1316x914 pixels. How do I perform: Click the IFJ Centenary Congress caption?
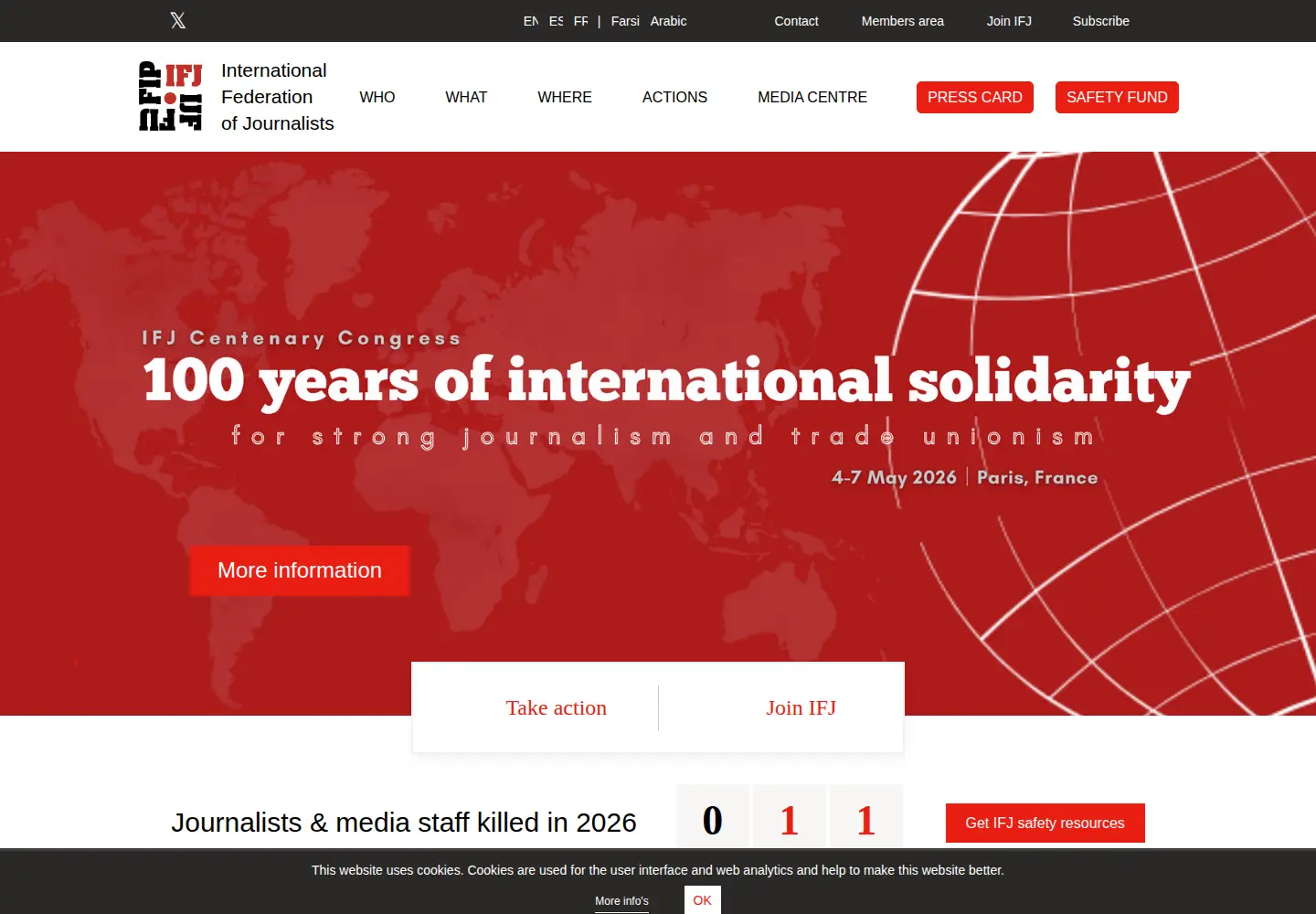(302, 338)
